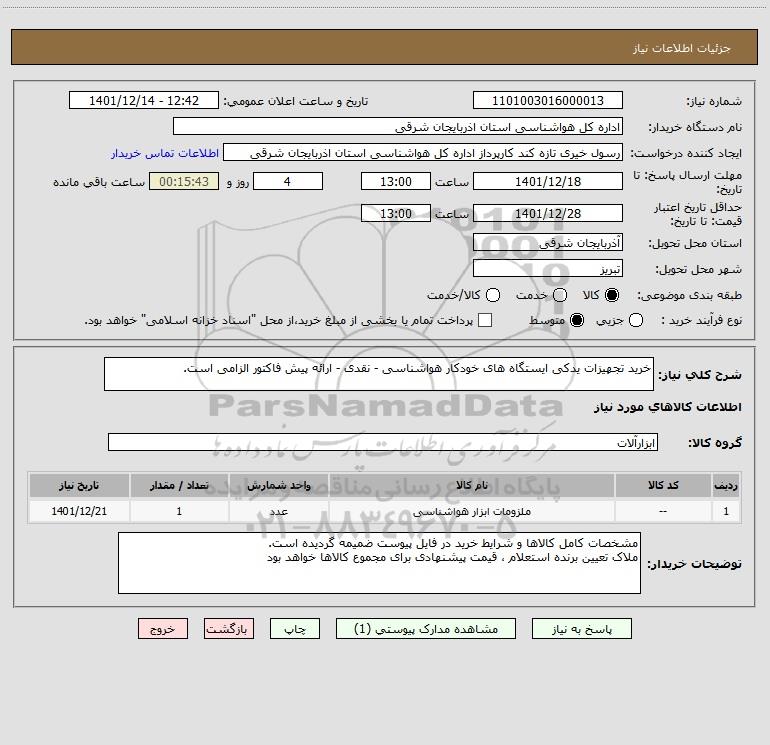Screen dimensions: 770x745
Task: Click the چاپ print button
Action: point(295,629)
